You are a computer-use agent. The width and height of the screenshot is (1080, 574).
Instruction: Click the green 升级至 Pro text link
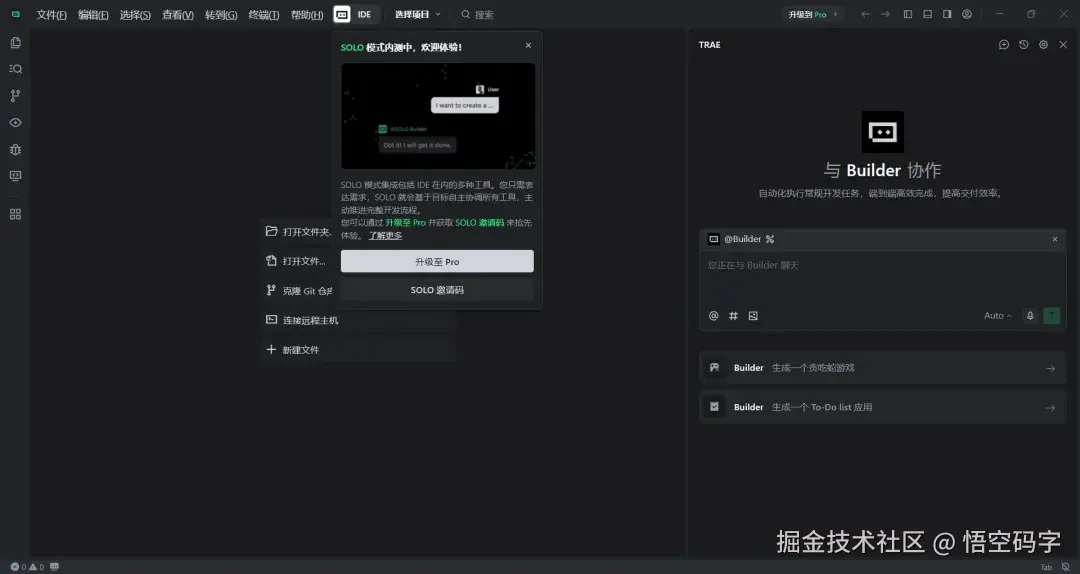pyautogui.click(x=406, y=223)
